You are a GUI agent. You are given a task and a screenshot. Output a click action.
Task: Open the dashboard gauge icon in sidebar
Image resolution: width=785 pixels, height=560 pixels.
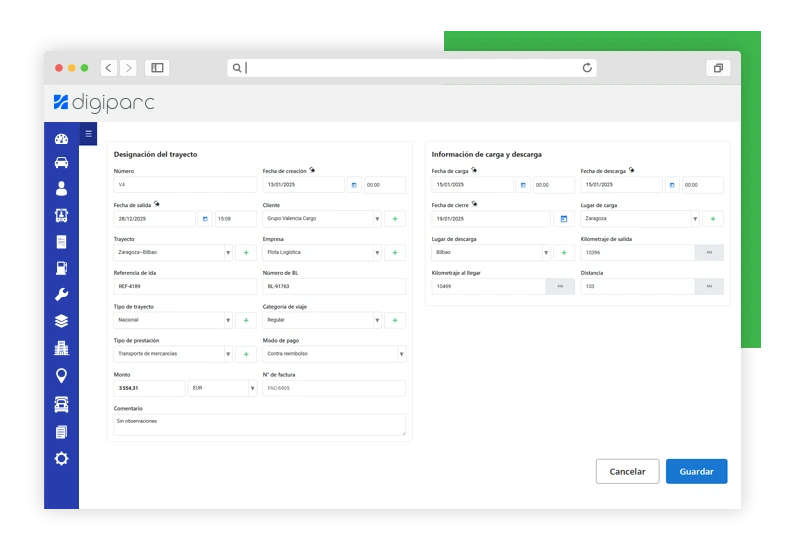coord(61,139)
